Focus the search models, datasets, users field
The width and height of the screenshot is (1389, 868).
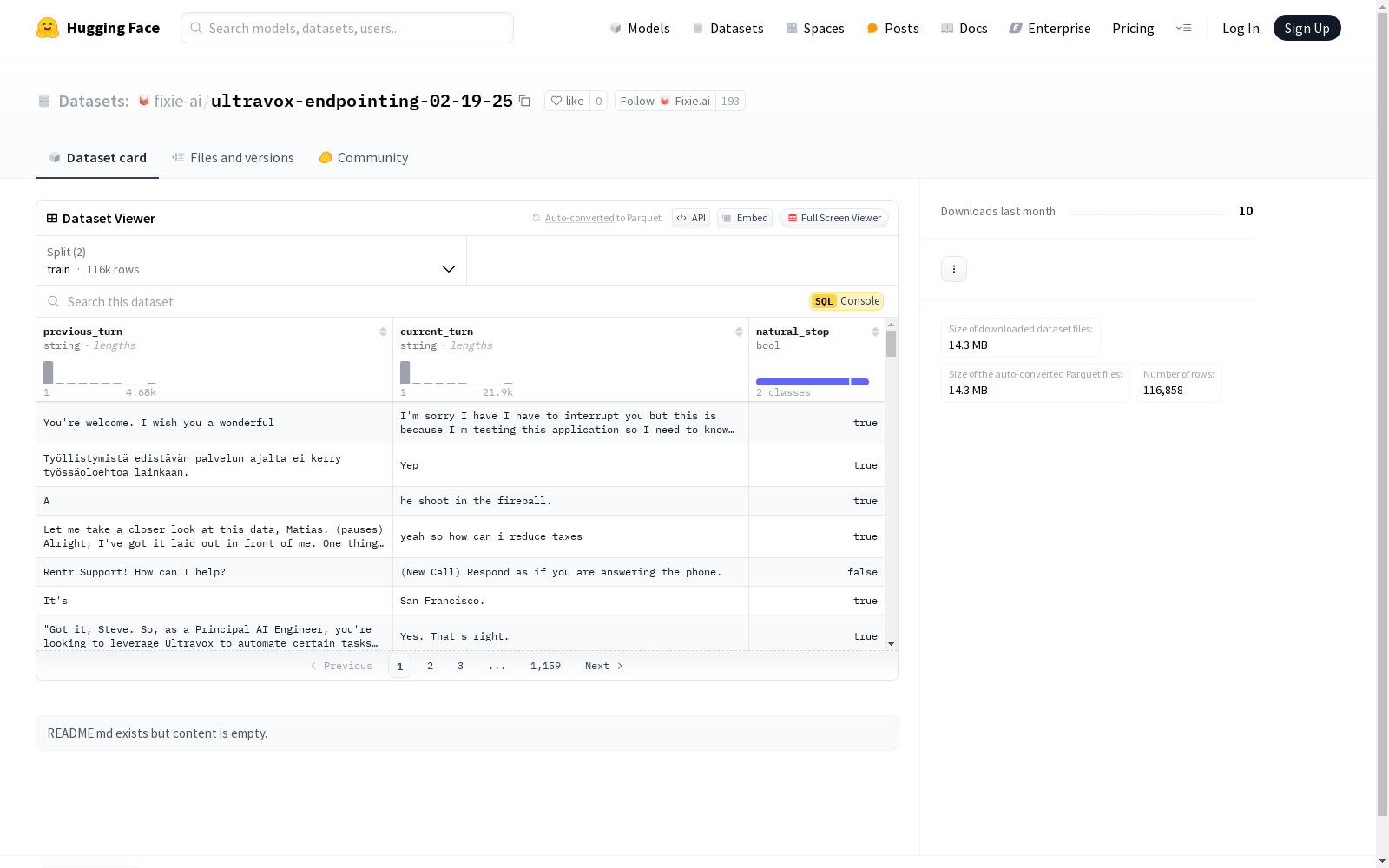tap(347, 28)
